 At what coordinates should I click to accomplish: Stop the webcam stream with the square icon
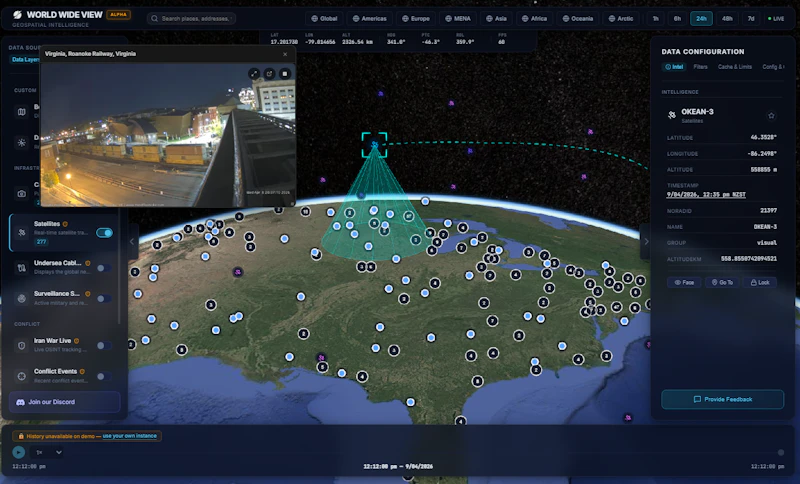[x=285, y=74]
